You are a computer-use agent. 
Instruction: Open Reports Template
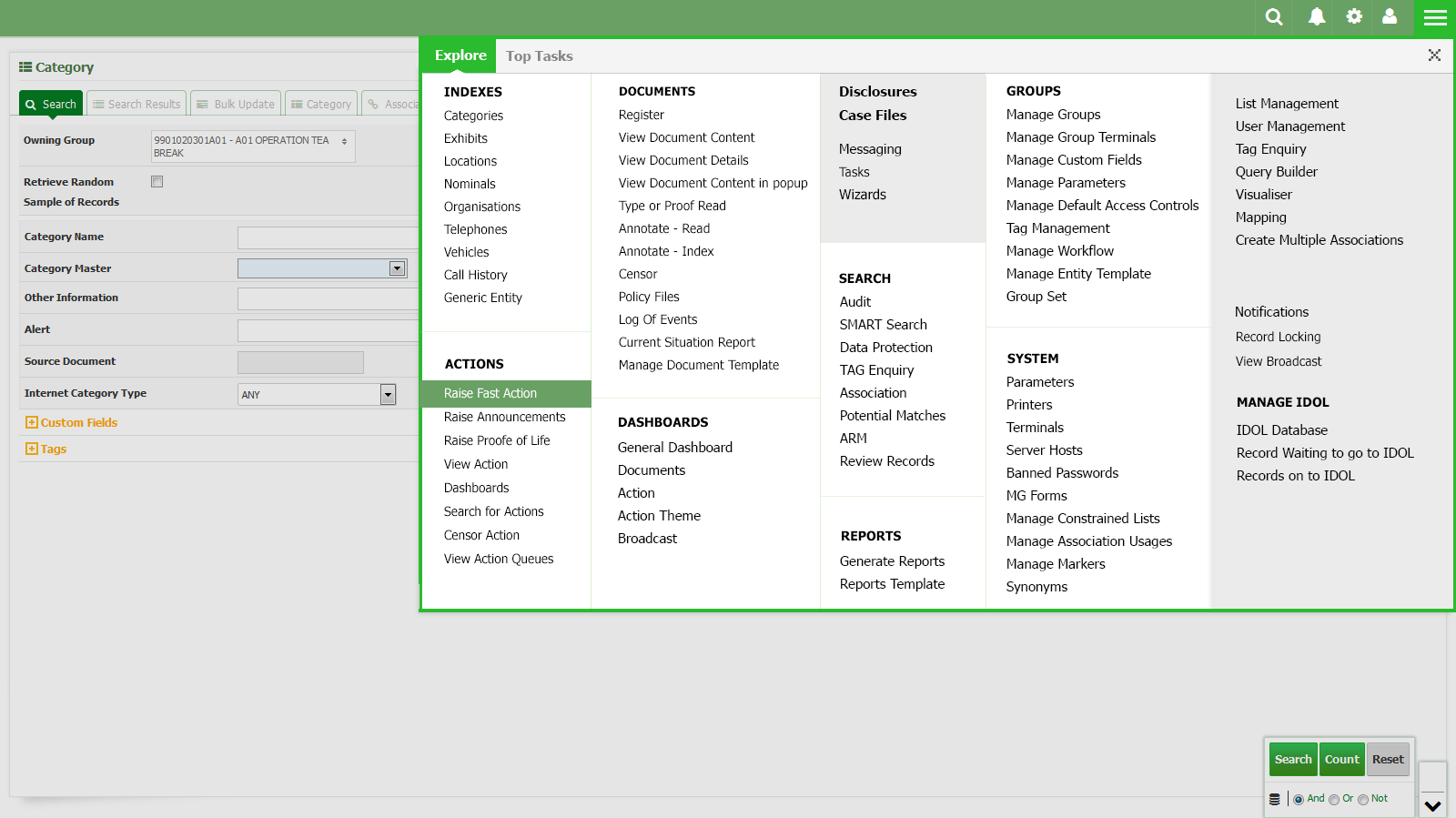pyautogui.click(x=892, y=584)
